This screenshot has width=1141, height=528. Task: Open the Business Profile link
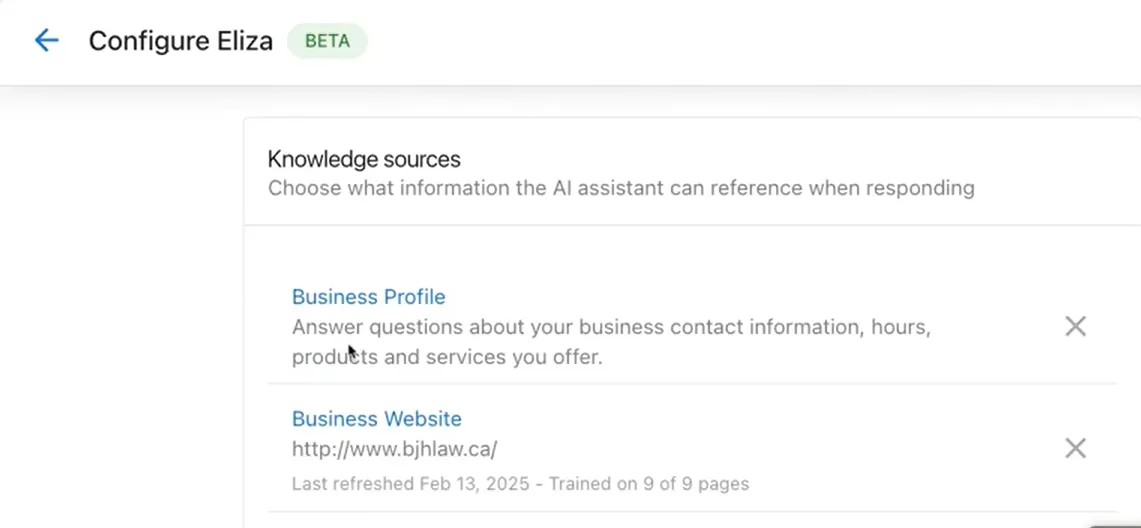point(368,297)
